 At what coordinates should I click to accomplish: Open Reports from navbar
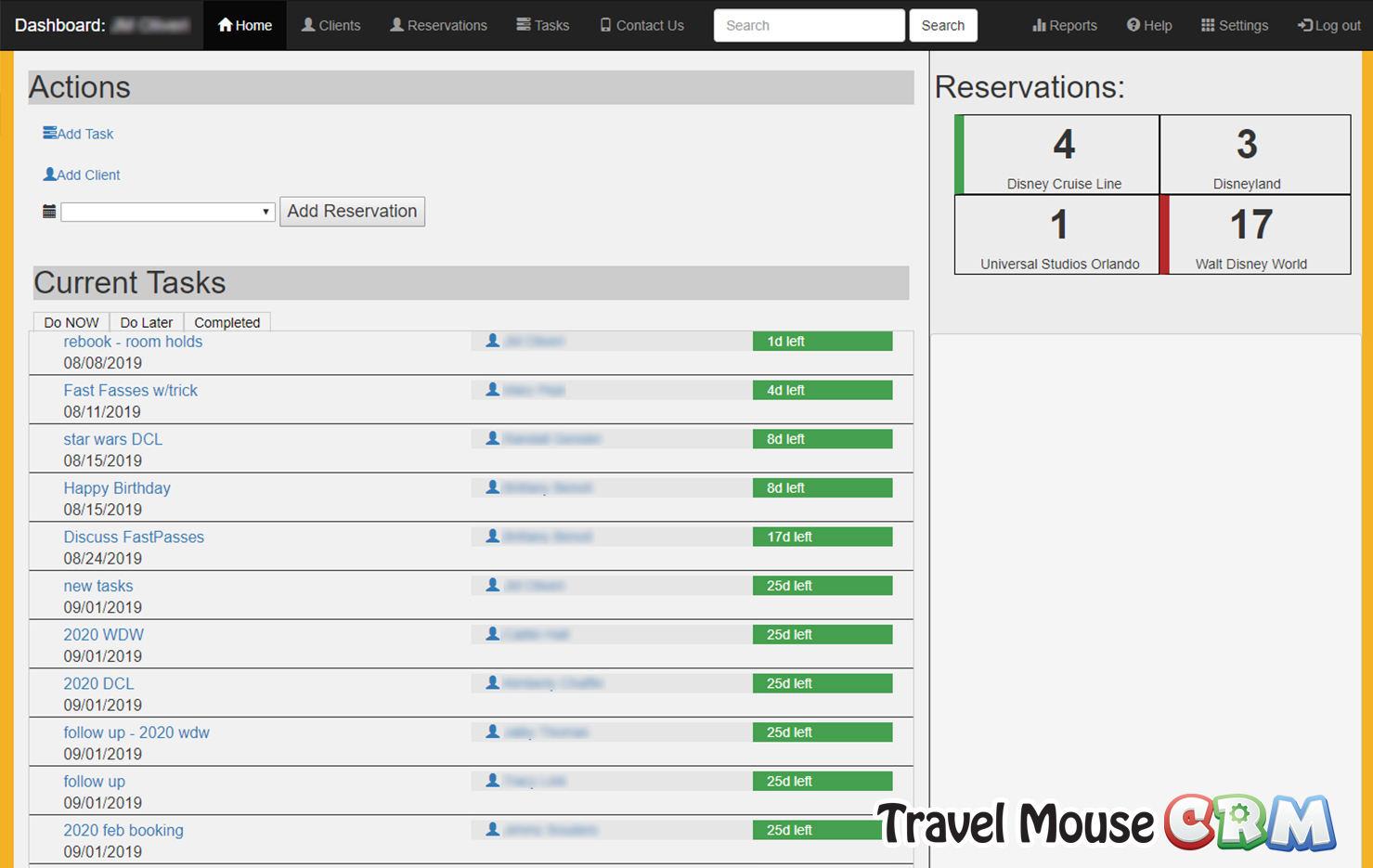[1065, 25]
